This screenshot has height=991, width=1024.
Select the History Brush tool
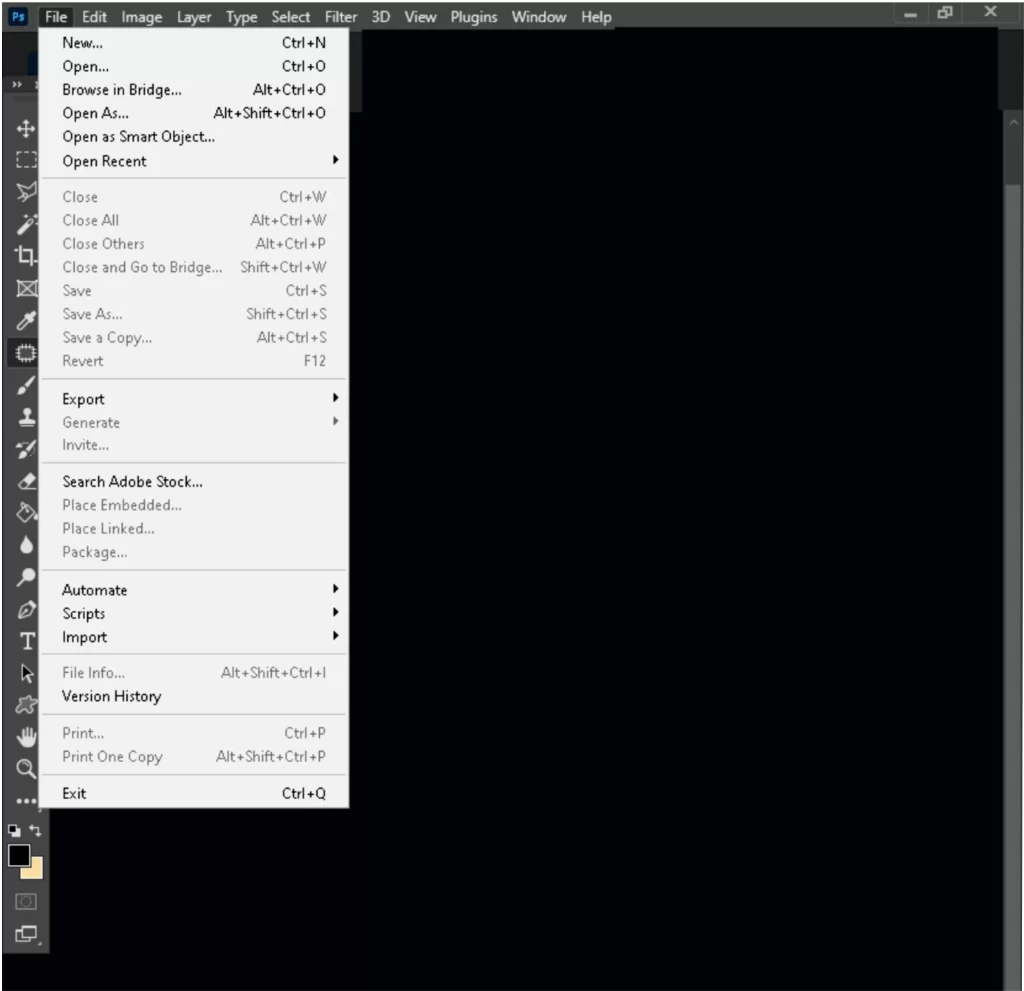coord(25,449)
